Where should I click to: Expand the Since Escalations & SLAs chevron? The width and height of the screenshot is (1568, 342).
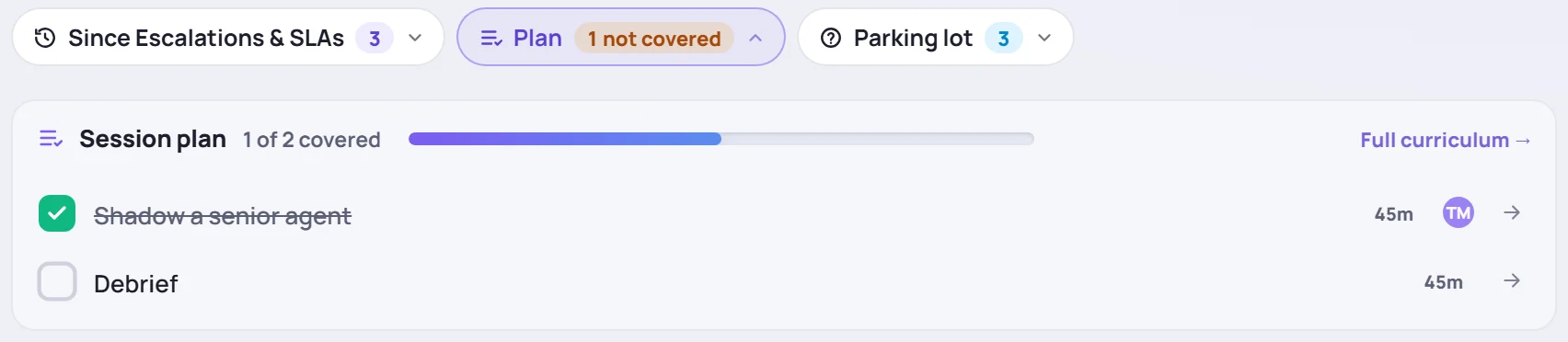click(x=415, y=38)
